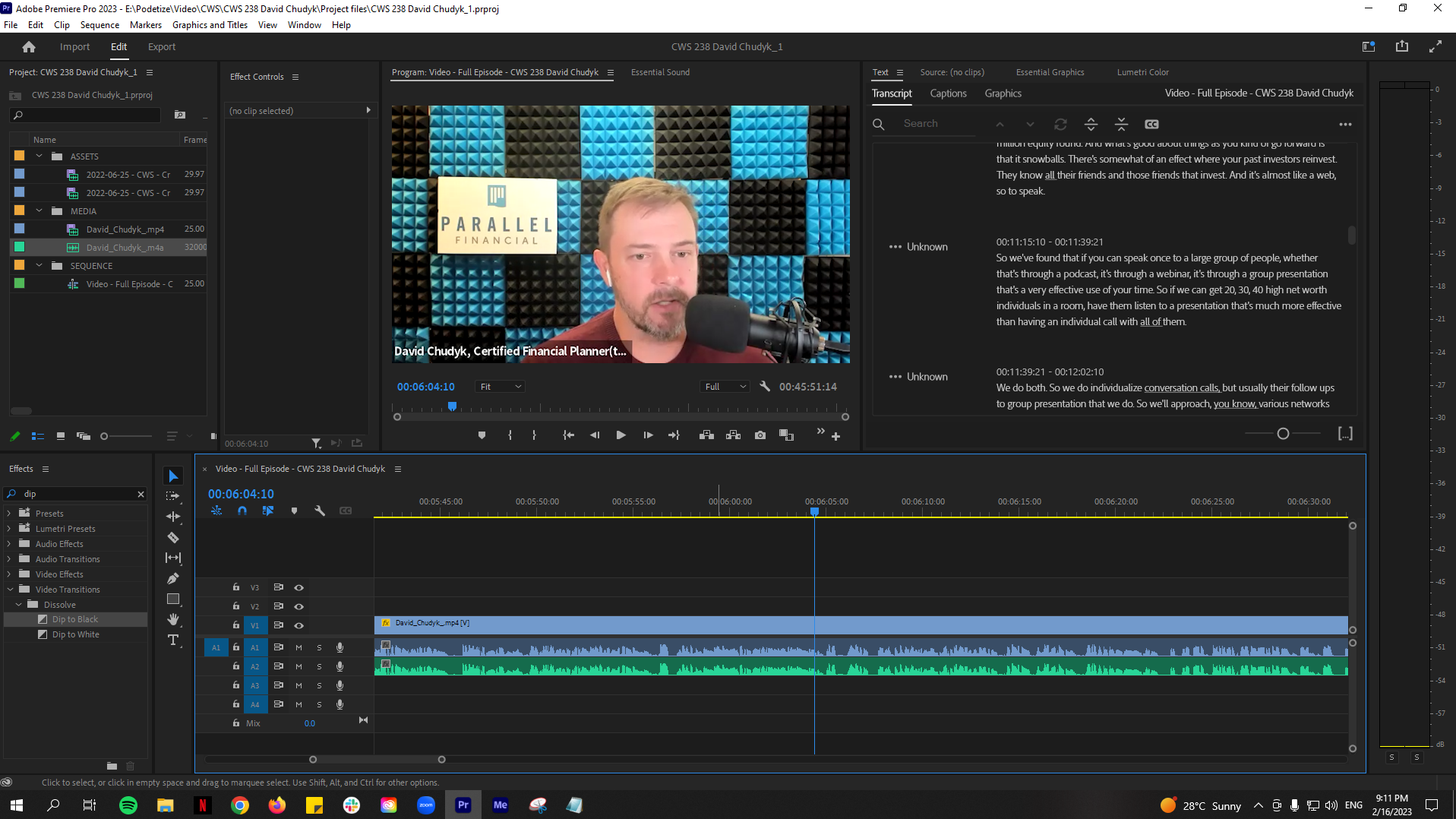Toggle V1 track output eye

(299, 625)
